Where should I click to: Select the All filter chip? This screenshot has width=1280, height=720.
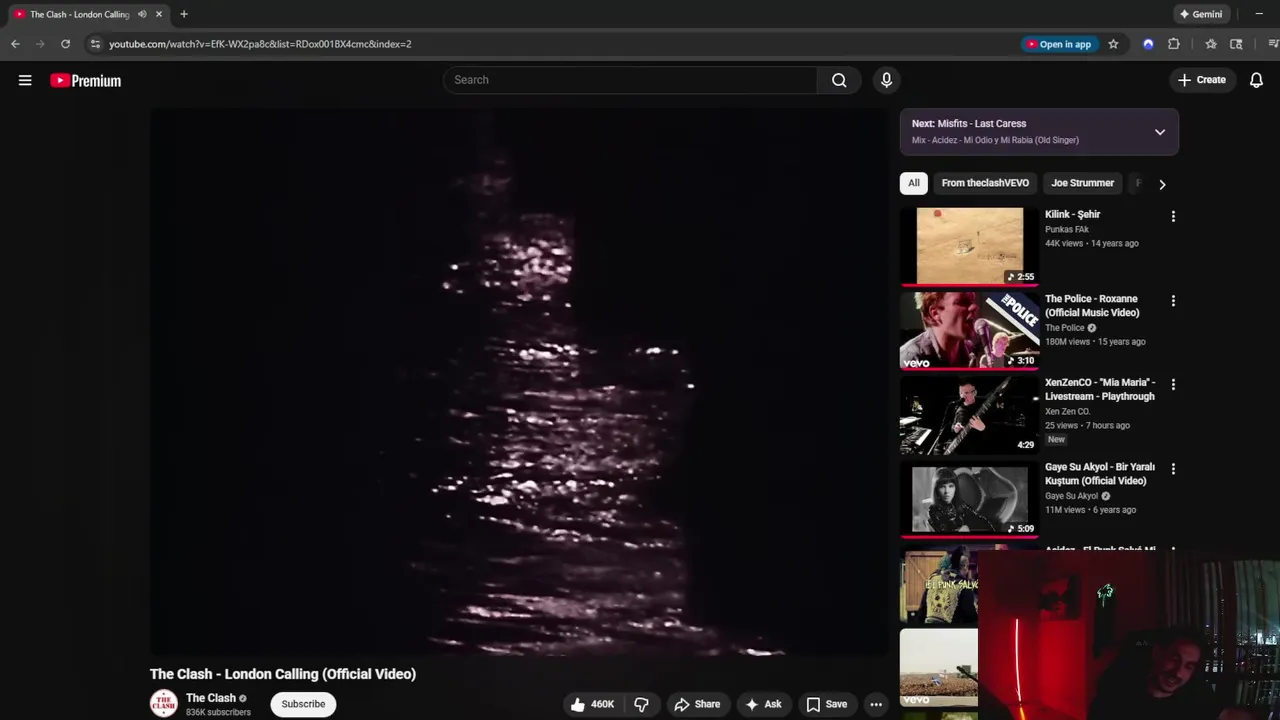coord(914,183)
